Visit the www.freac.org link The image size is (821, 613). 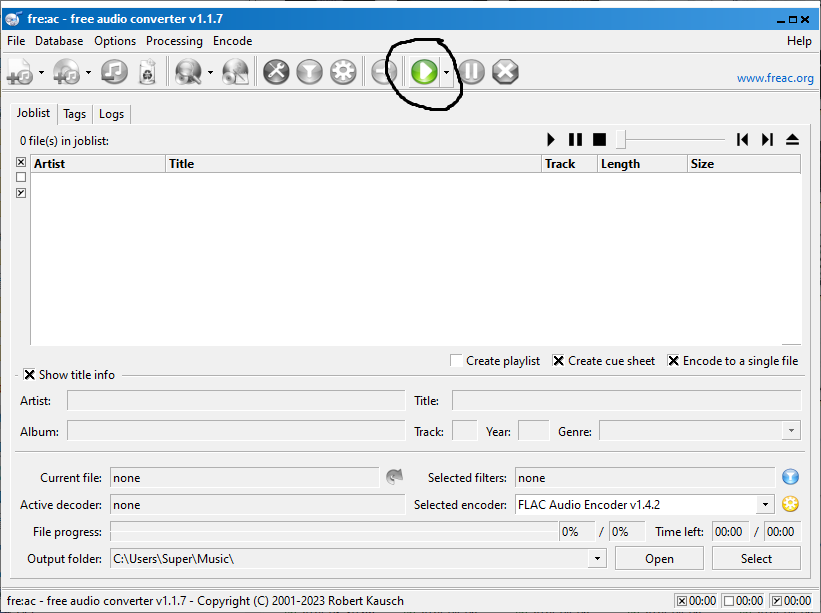775,78
